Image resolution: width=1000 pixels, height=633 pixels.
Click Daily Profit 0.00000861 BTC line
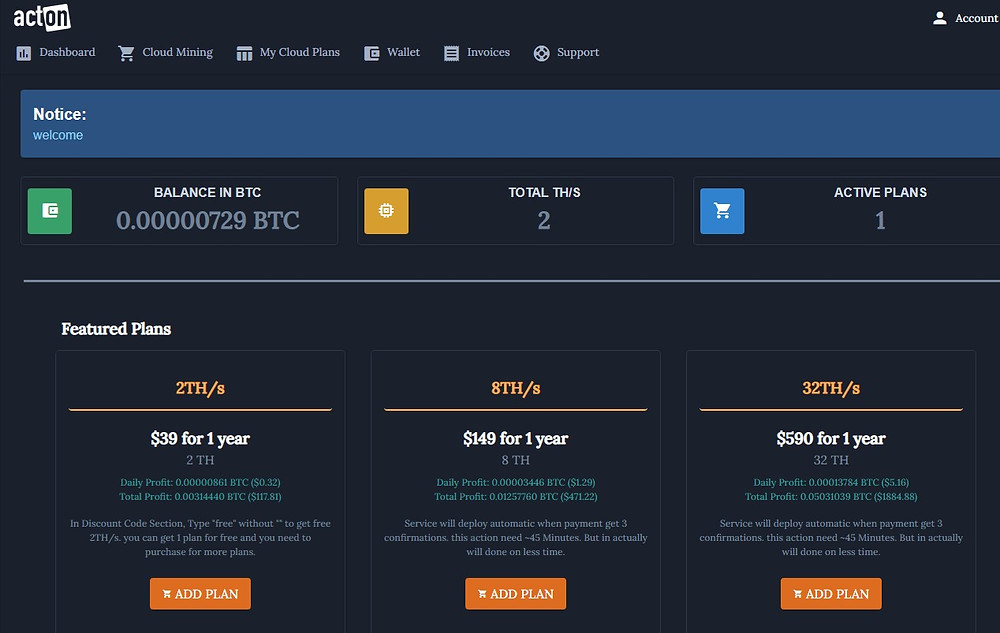200,483
